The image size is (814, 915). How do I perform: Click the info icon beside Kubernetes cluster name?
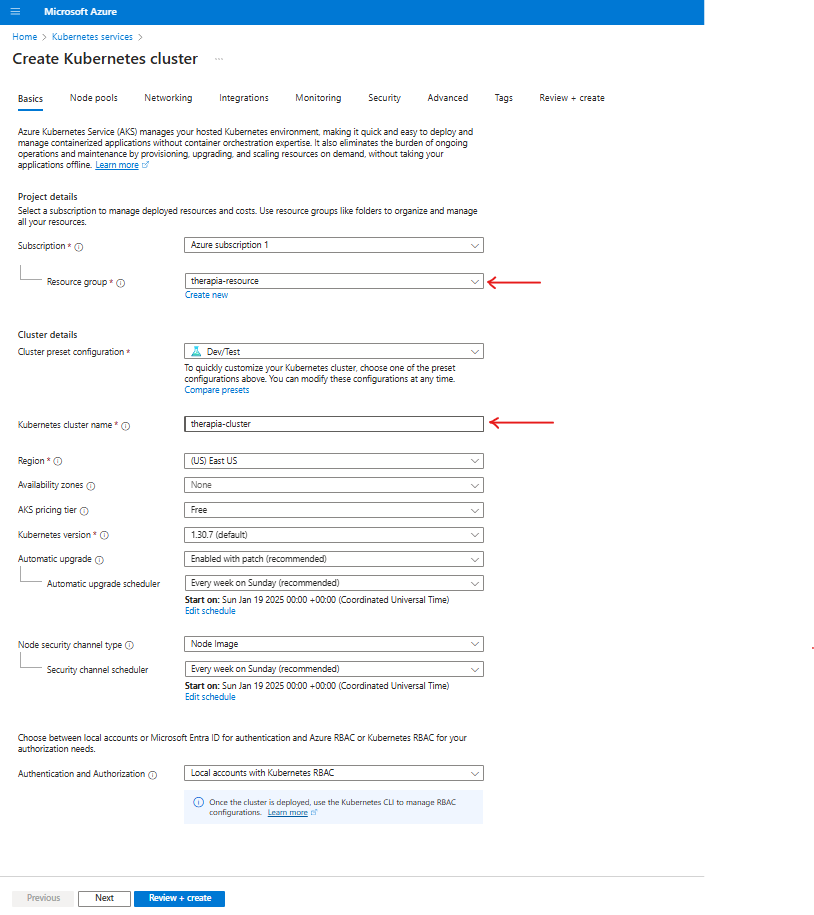pyautogui.click(x=125, y=426)
